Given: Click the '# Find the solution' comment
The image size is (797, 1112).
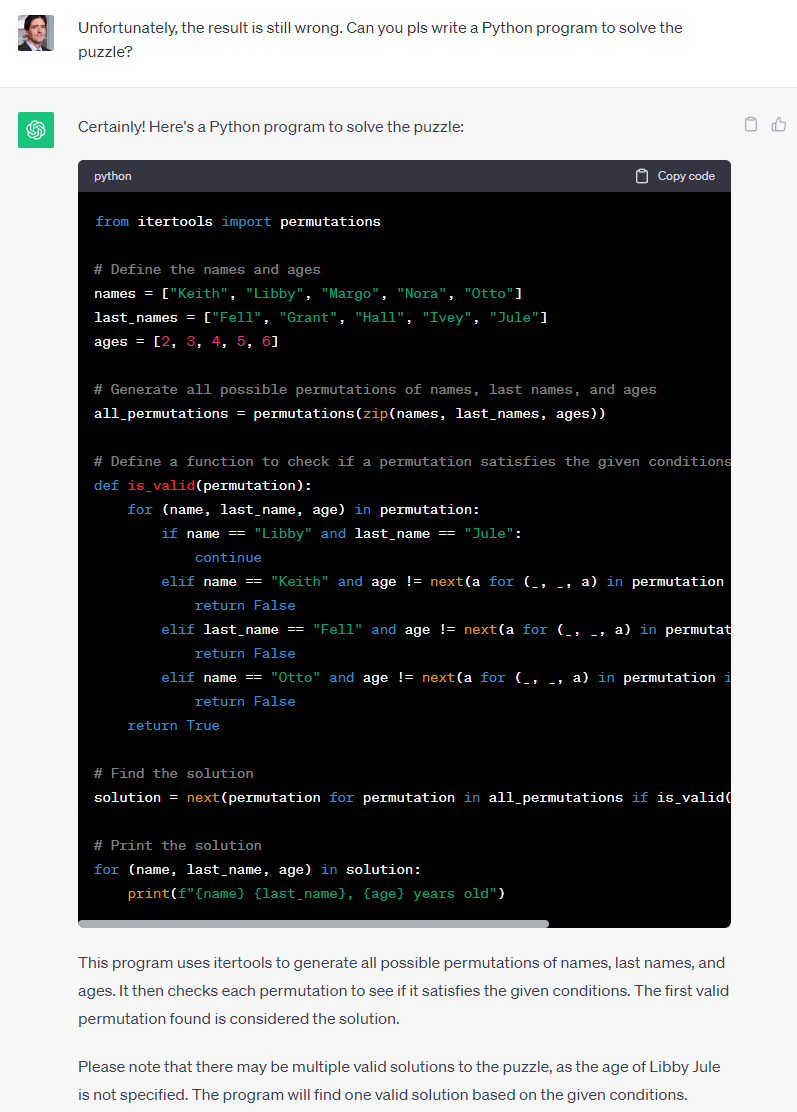Looking at the screenshot, I should pyautogui.click(x=174, y=774).
